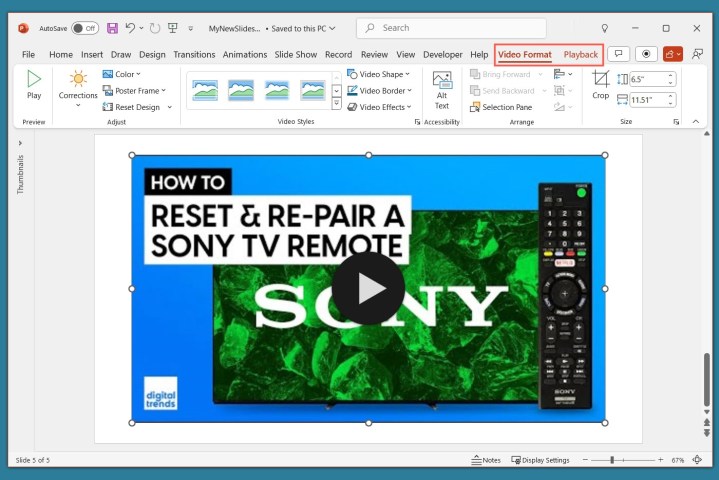This screenshot has height=480, width=719.
Task: Click the Undo icon
Action: [130, 28]
